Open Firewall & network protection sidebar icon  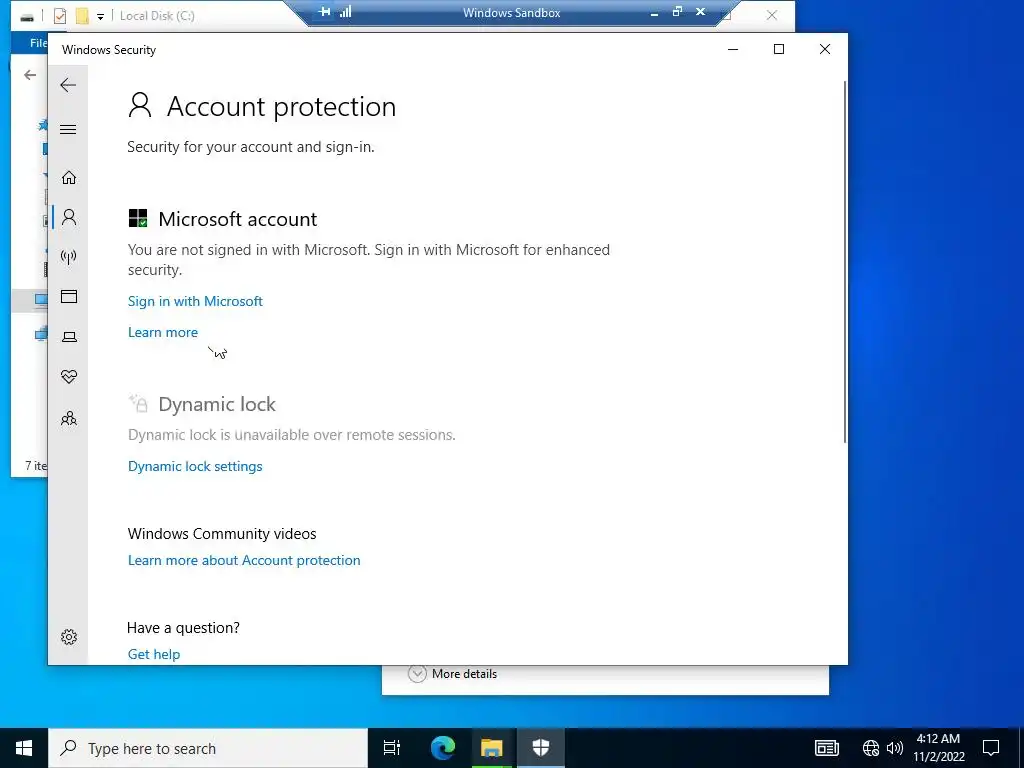[69, 257]
